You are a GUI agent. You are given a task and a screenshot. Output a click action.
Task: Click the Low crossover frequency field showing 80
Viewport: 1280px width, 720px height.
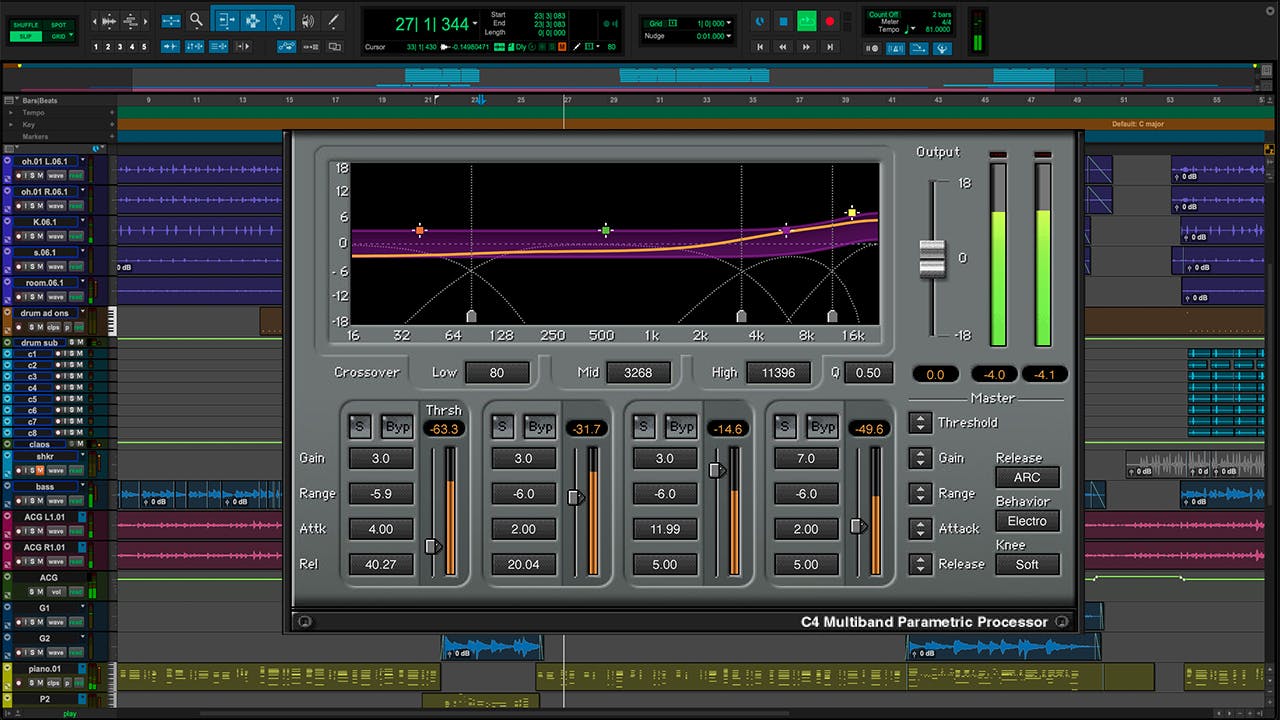tap(497, 372)
